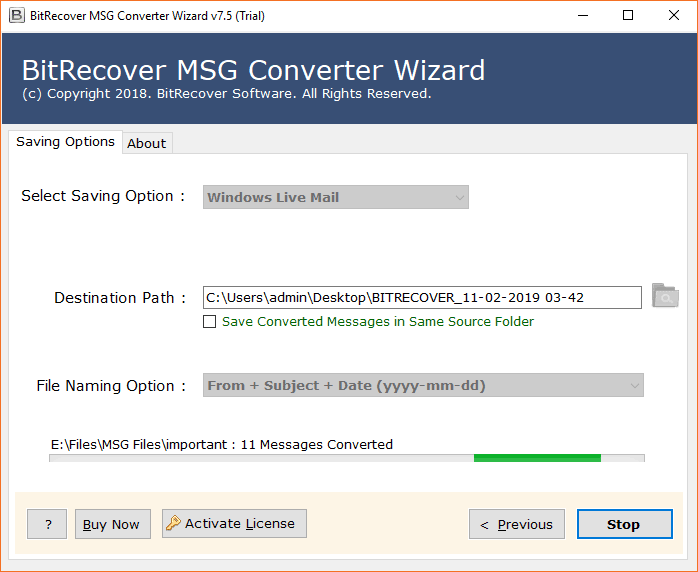Click the '11 Messages Converted' status text

tap(317, 445)
